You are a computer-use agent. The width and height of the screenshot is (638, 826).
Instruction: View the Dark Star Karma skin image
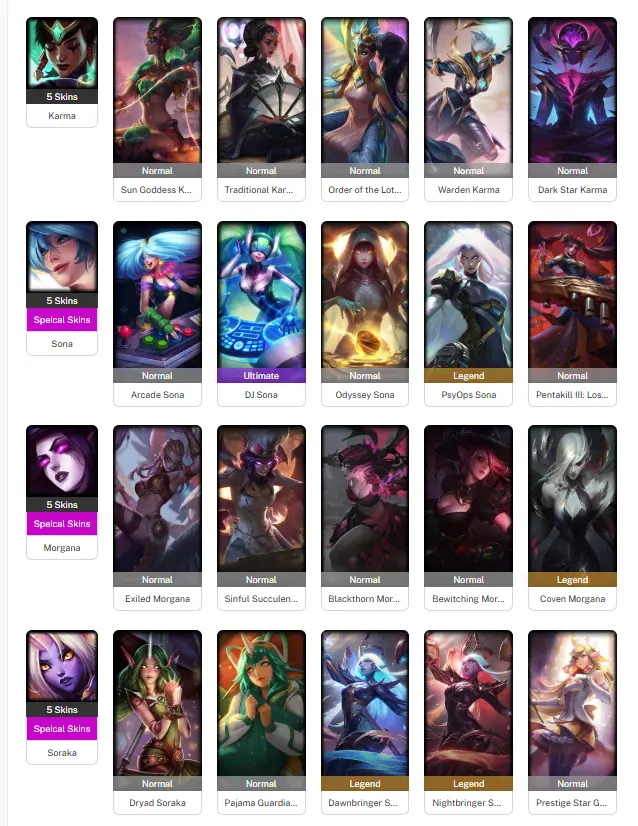pyautogui.click(x=572, y=90)
